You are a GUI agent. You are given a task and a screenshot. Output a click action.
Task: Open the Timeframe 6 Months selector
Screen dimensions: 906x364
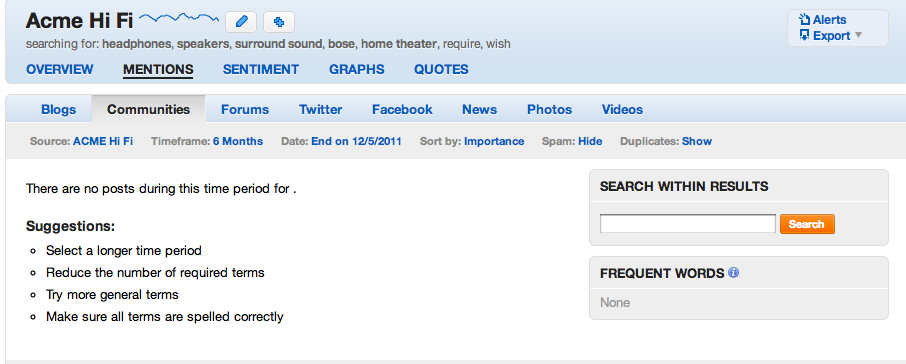pyautogui.click(x=237, y=142)
